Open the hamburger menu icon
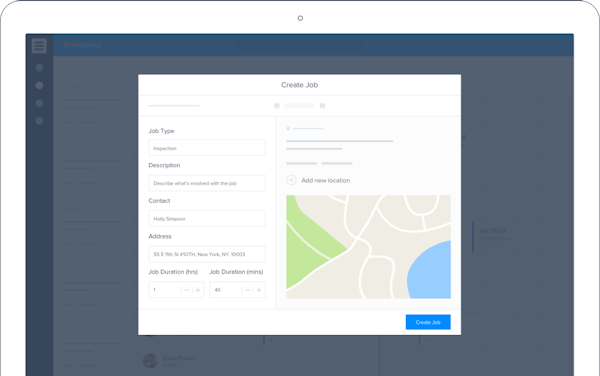 (39, 46)
